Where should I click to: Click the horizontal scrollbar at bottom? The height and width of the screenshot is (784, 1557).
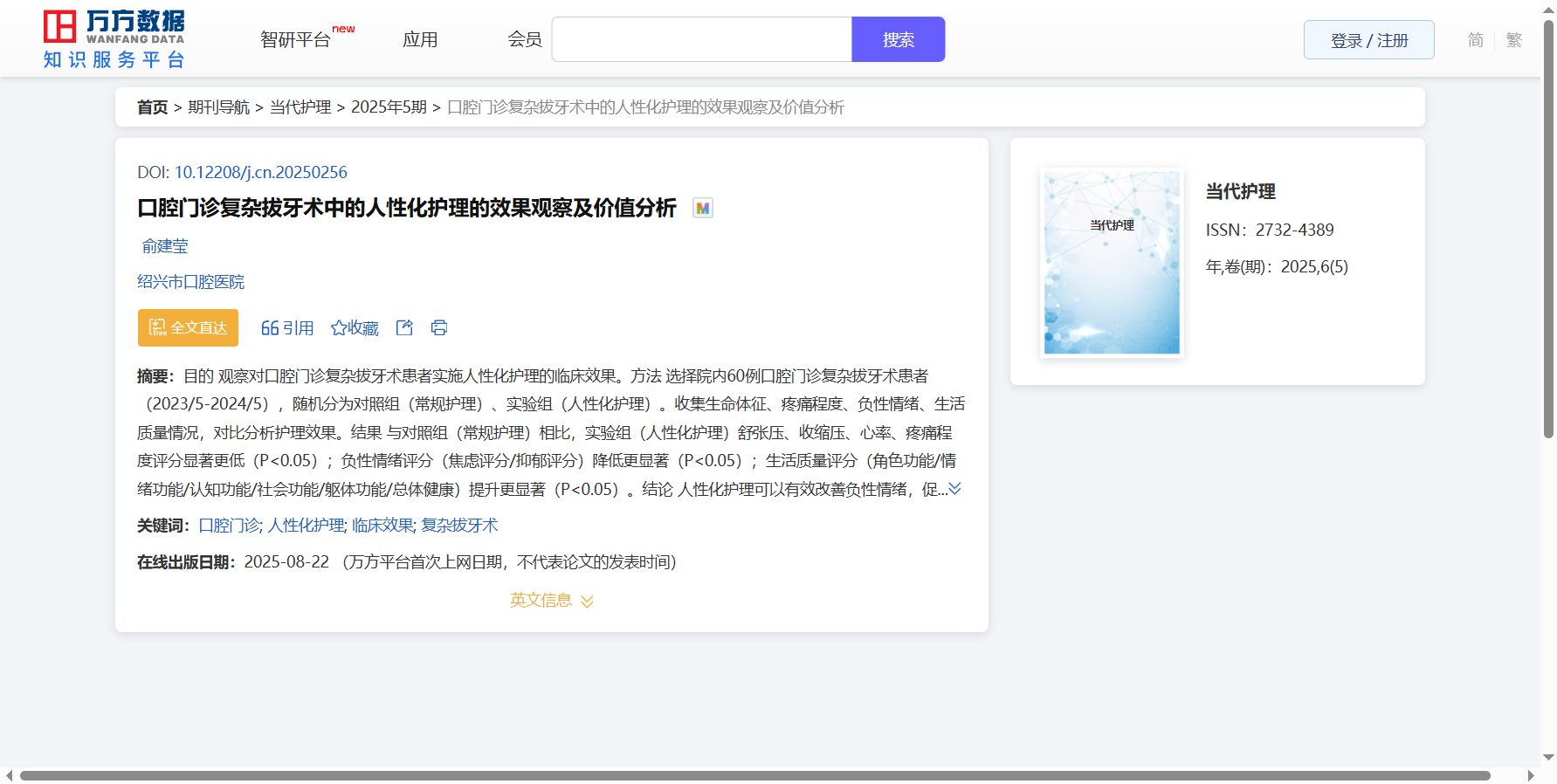point(754,775)
